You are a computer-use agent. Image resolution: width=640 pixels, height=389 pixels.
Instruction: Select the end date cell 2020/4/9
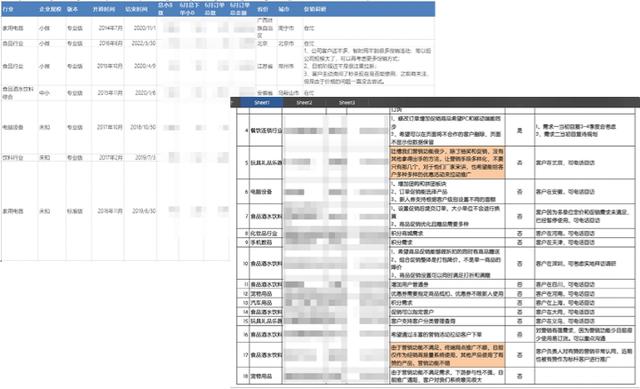[x=144, y=66]
